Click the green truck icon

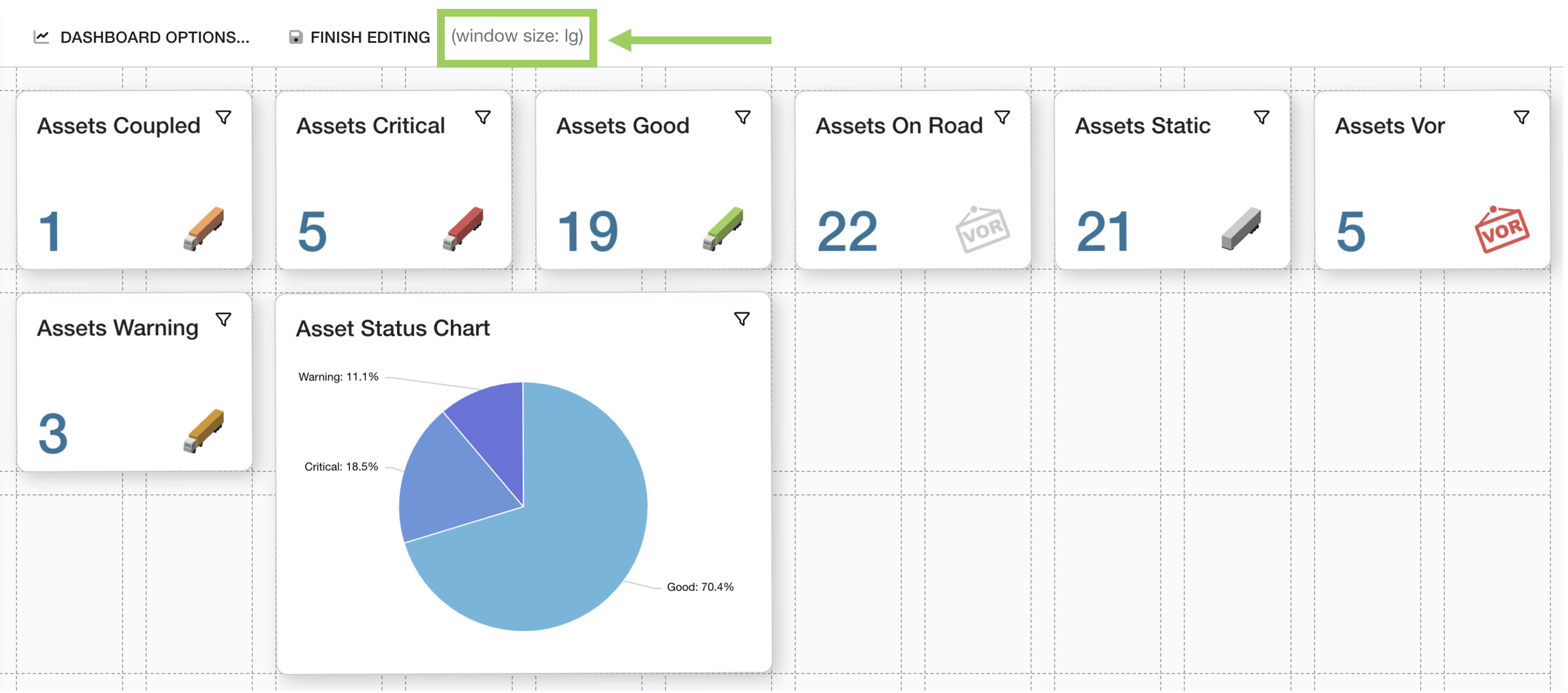click(x=723, y=229)
